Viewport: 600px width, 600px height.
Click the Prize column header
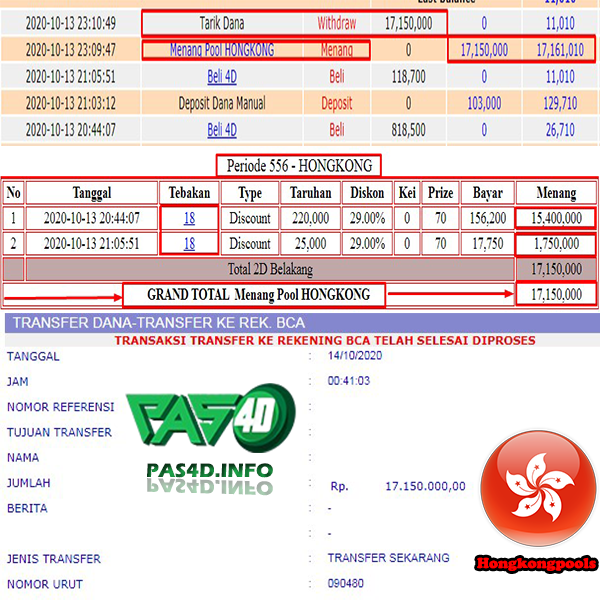click(x=440, y=193)
